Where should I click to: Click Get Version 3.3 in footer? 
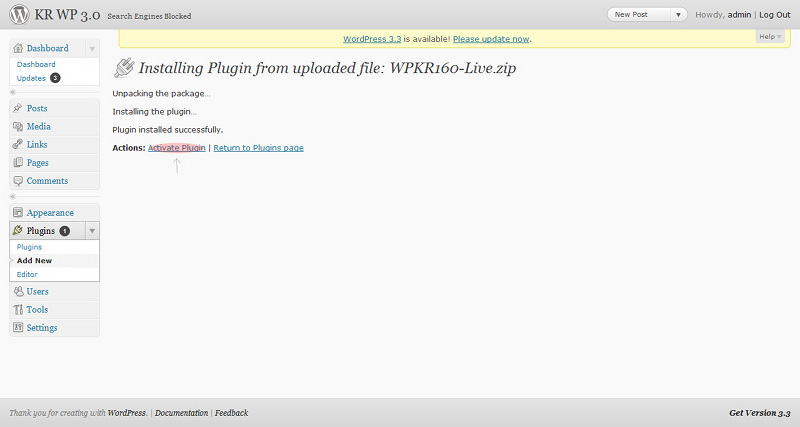pyautogui.click(x=760, y=413)
